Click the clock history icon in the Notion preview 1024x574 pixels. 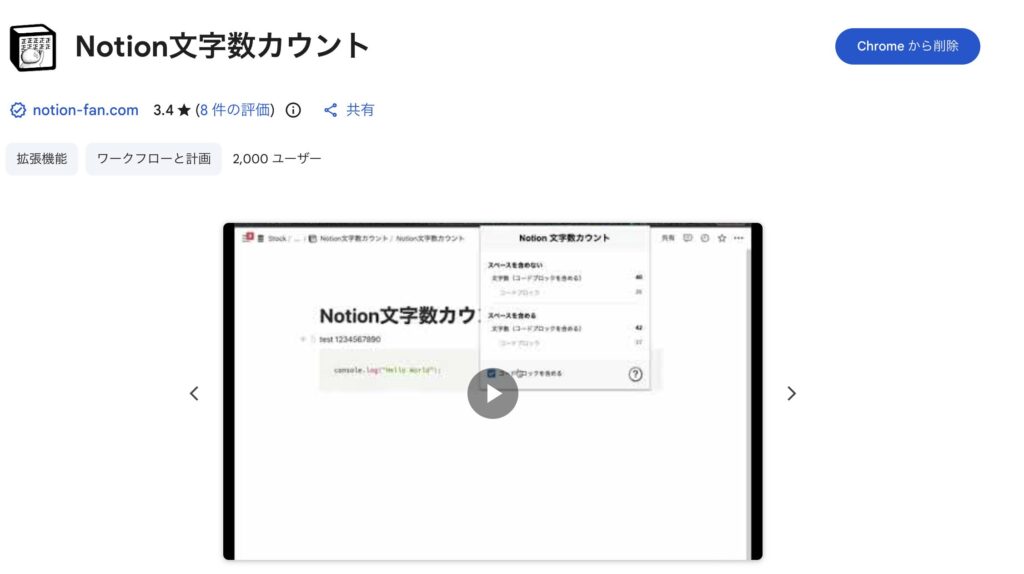pyautogui.click(x=705, y=238)
